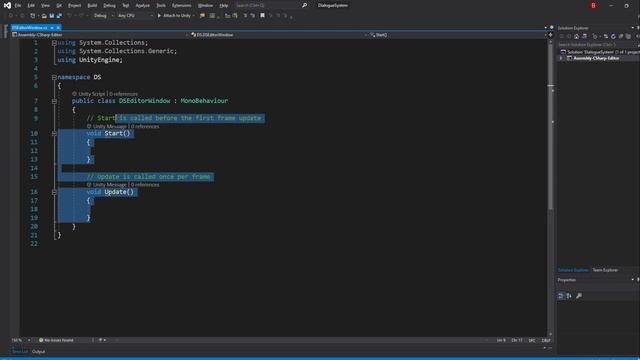The width and height of the screenshot is (640, 360).
Task: Open the Edit menu
Action: click(31, 6)
